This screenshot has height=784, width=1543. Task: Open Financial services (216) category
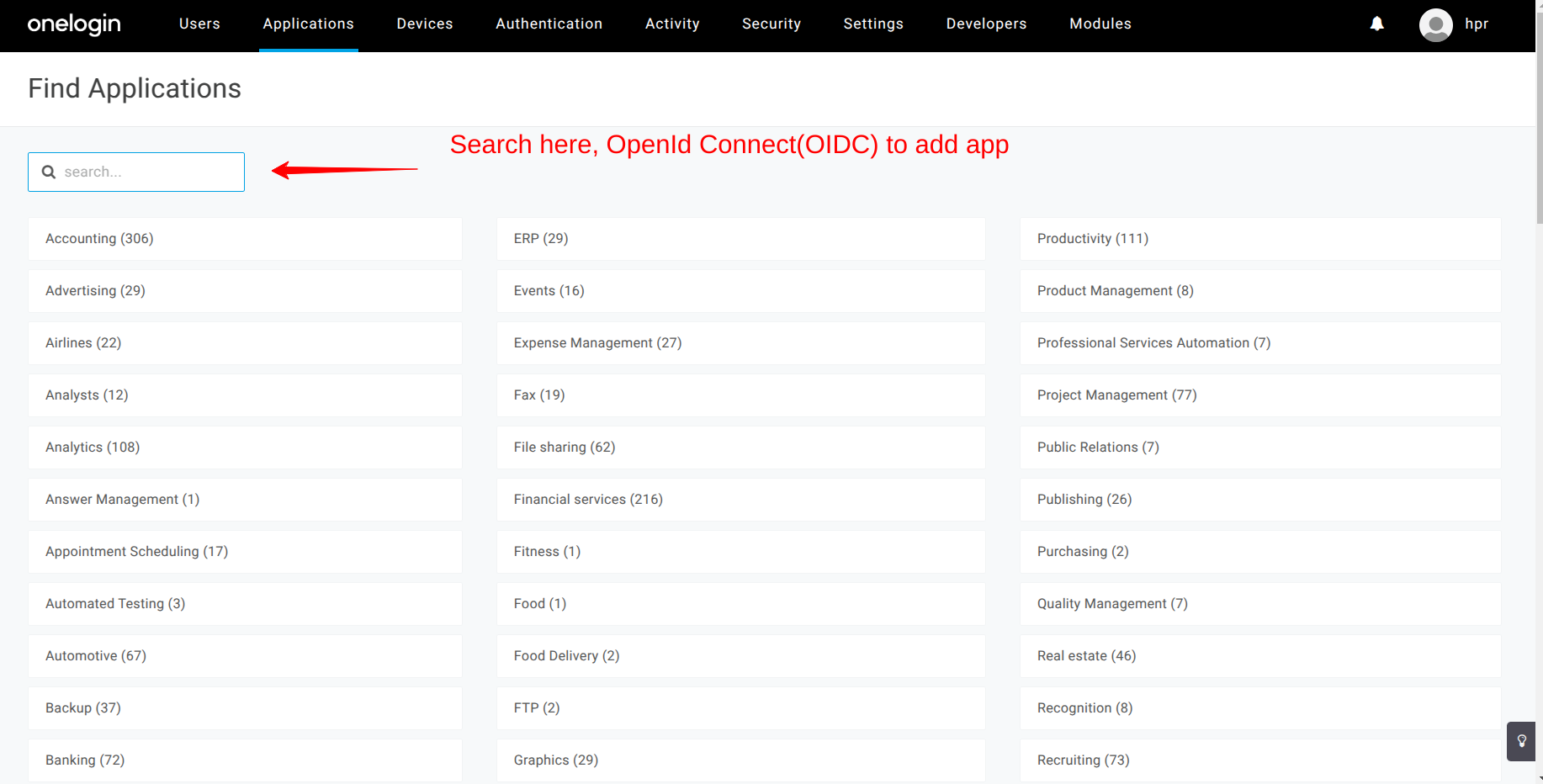tap(741, 500)
